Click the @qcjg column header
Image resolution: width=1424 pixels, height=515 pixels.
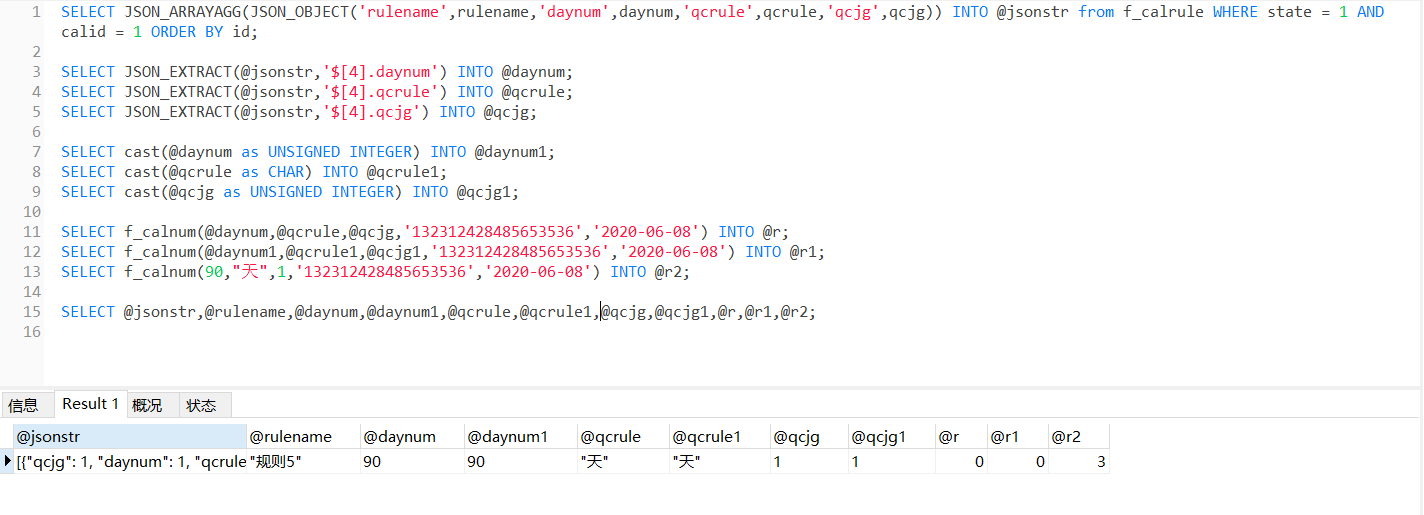click(808, 437)
